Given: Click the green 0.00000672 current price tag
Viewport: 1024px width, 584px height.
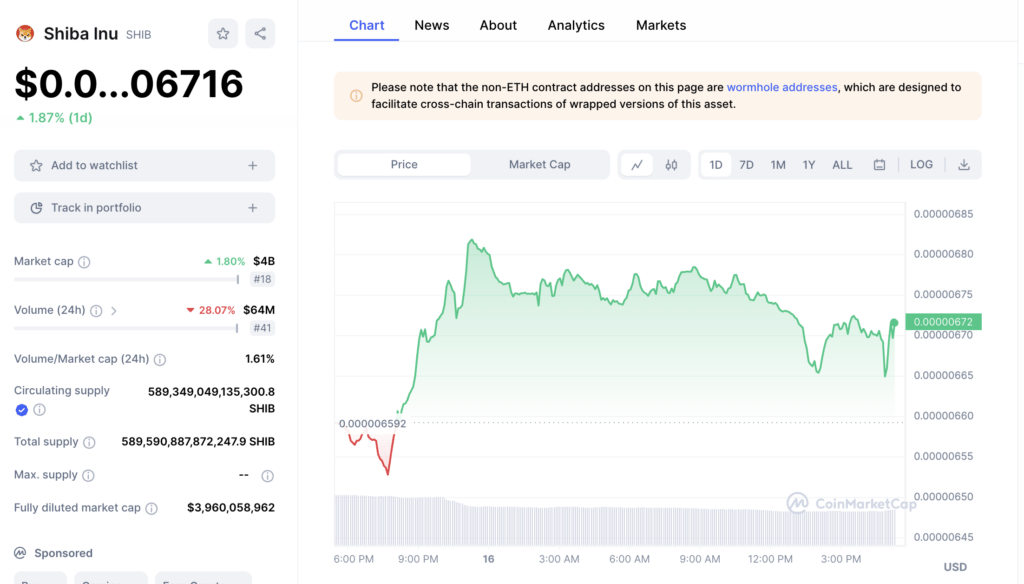Looking at the screenshot, I should [944, 321].
